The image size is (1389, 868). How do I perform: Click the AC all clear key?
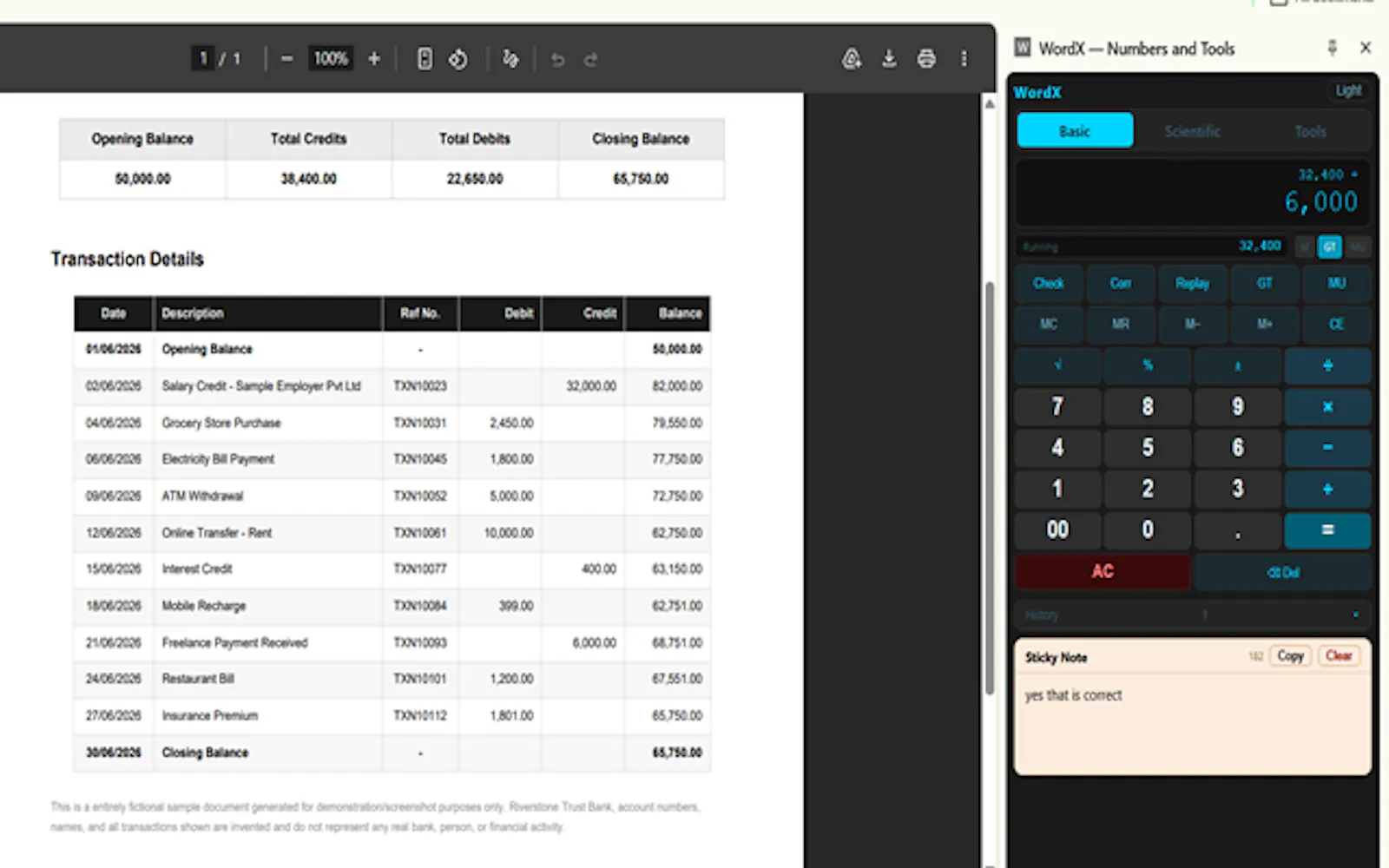(x=1103, y=572)
